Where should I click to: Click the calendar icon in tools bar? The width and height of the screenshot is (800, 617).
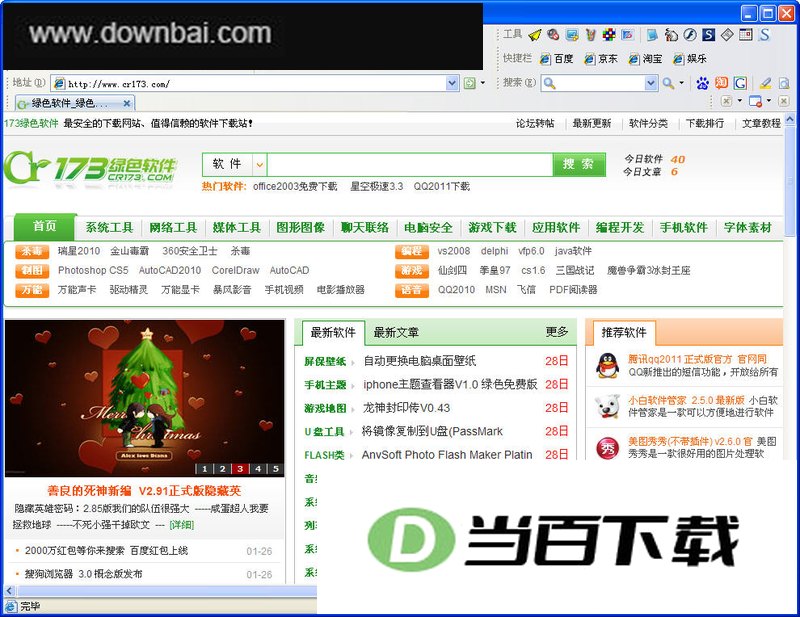point(746,35)
